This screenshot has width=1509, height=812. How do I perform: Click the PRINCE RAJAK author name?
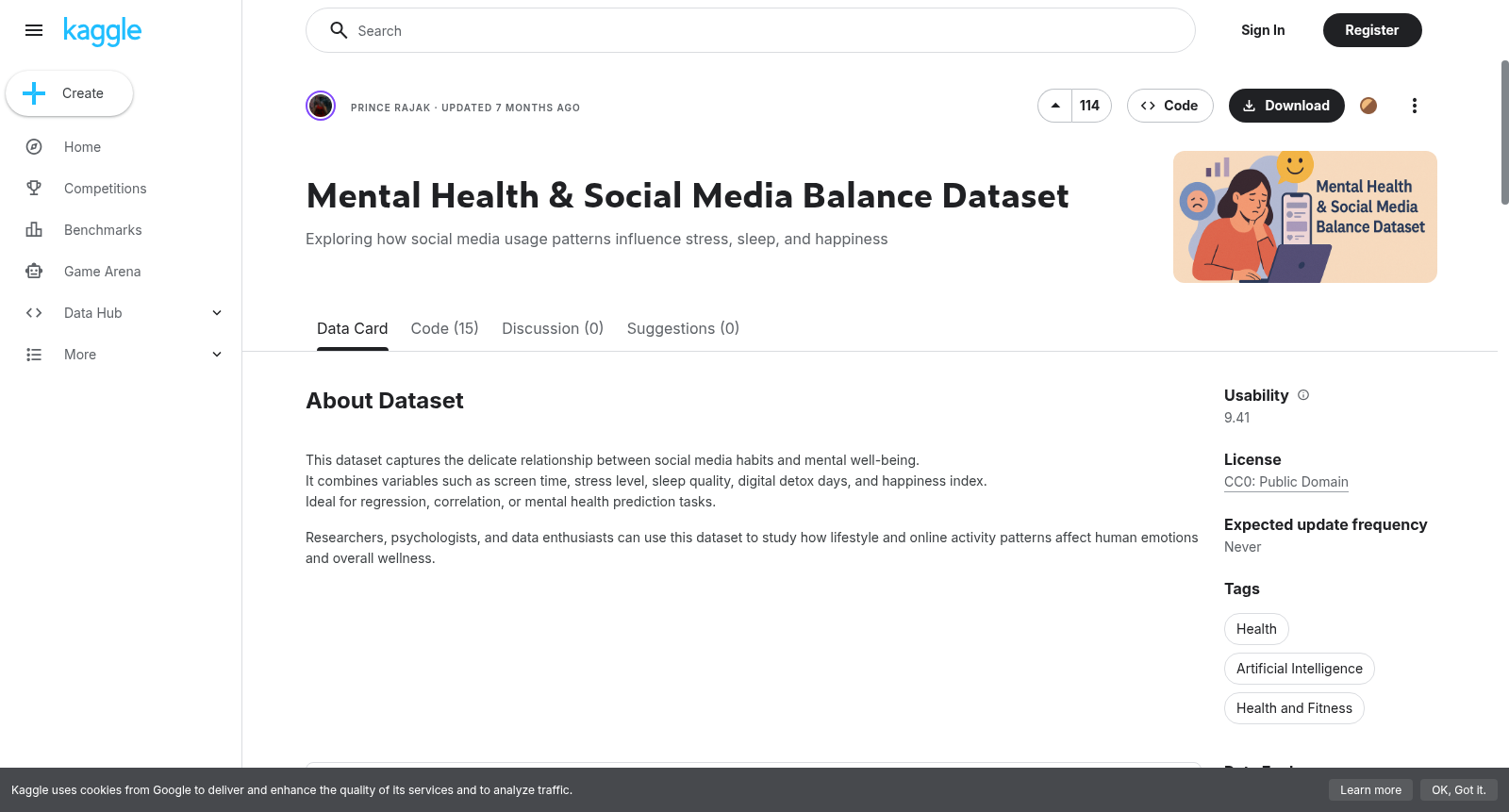click(x=390, y=108)
